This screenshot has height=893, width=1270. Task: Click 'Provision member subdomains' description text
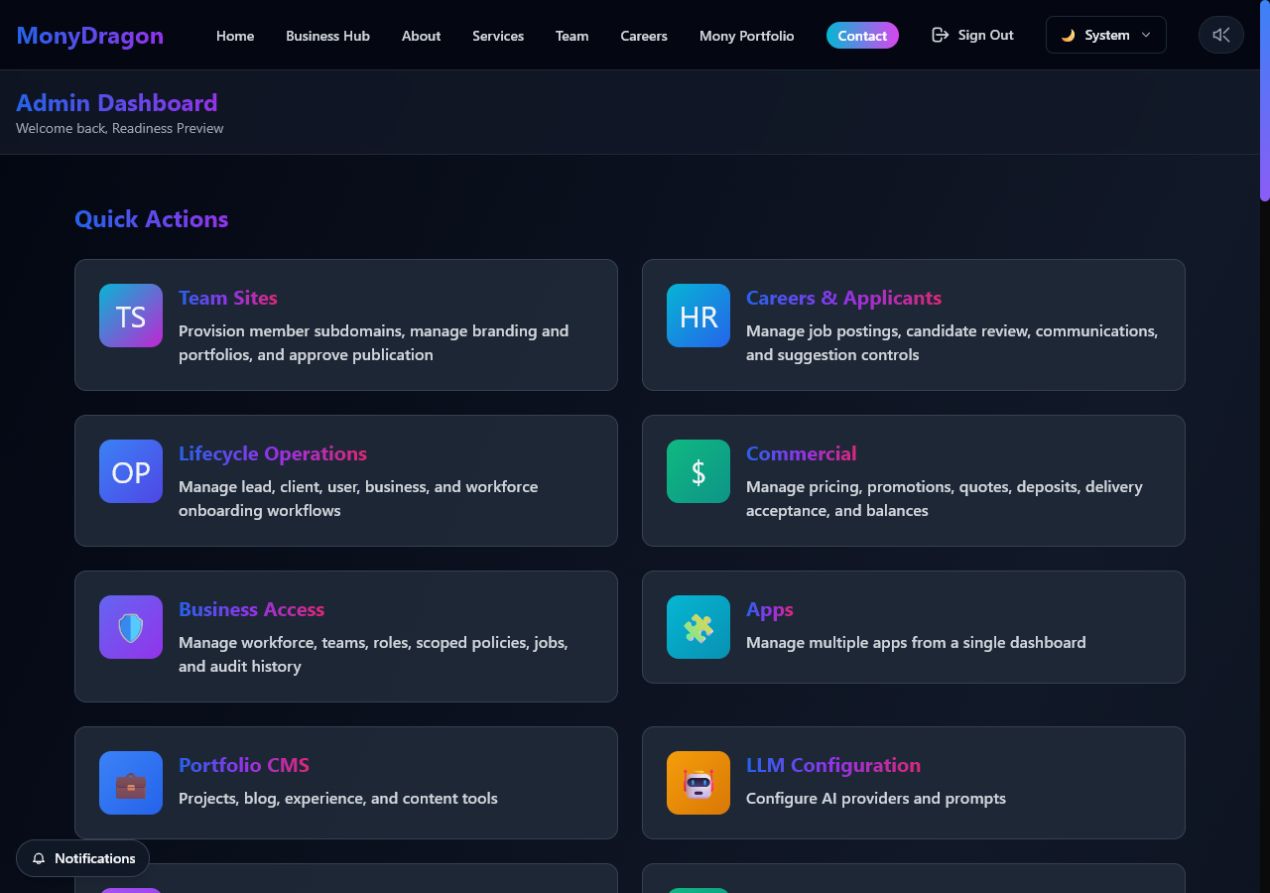pos(374,343)
